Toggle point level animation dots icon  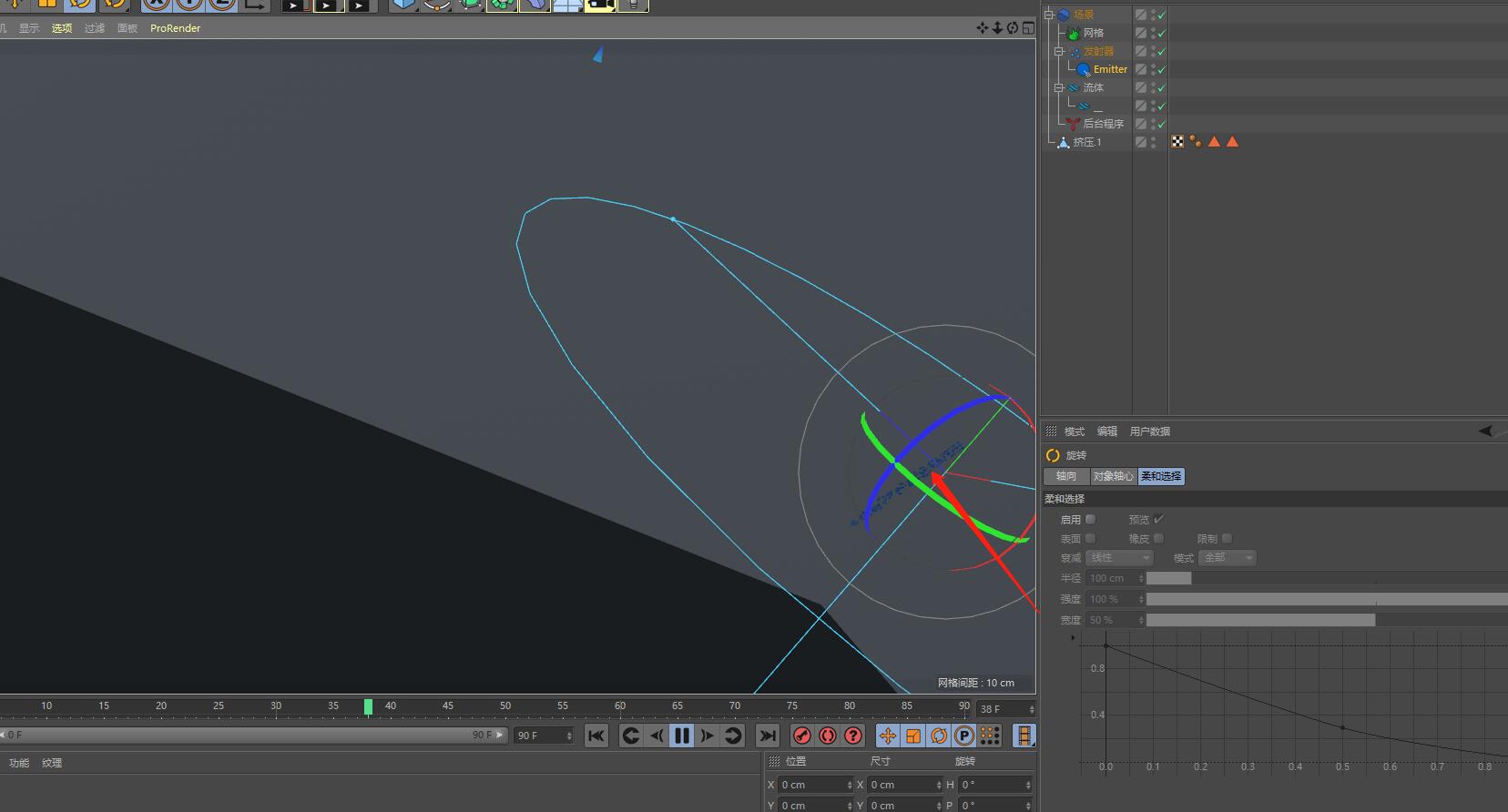[x=990, y=736]
